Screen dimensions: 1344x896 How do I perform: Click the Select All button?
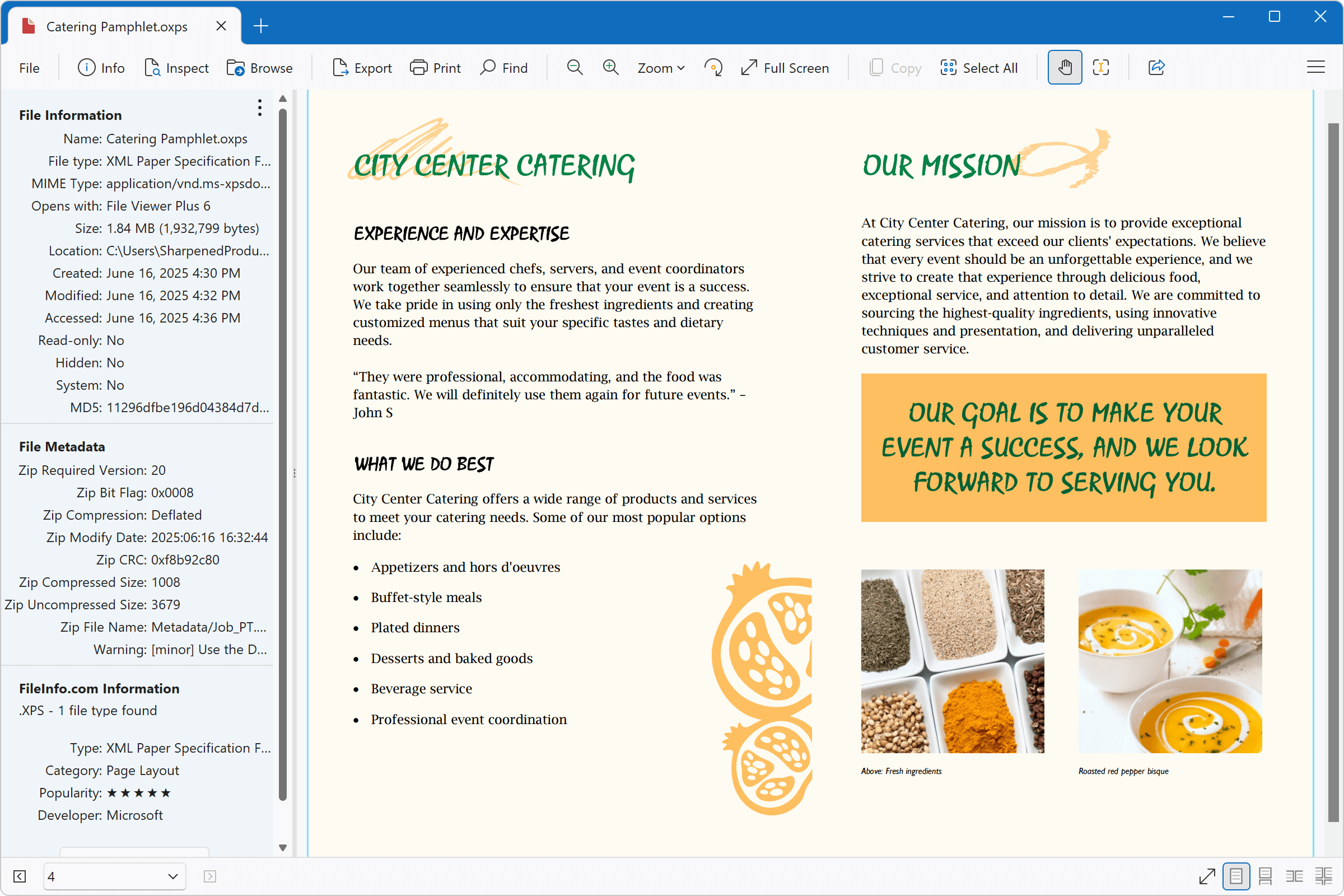[x=979, y=67]
